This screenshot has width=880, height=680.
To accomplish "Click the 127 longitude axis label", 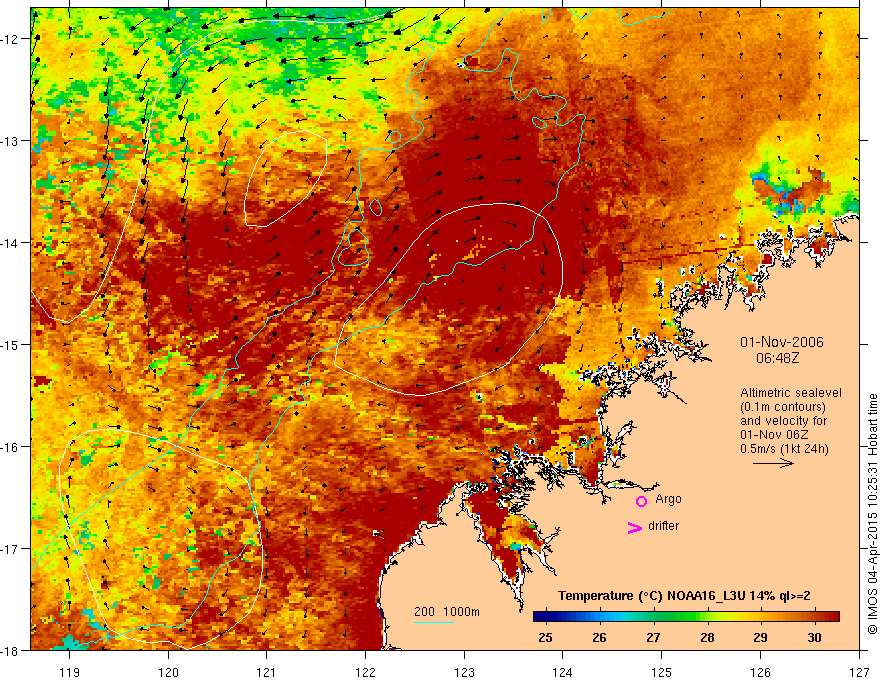I will point(859,672).
